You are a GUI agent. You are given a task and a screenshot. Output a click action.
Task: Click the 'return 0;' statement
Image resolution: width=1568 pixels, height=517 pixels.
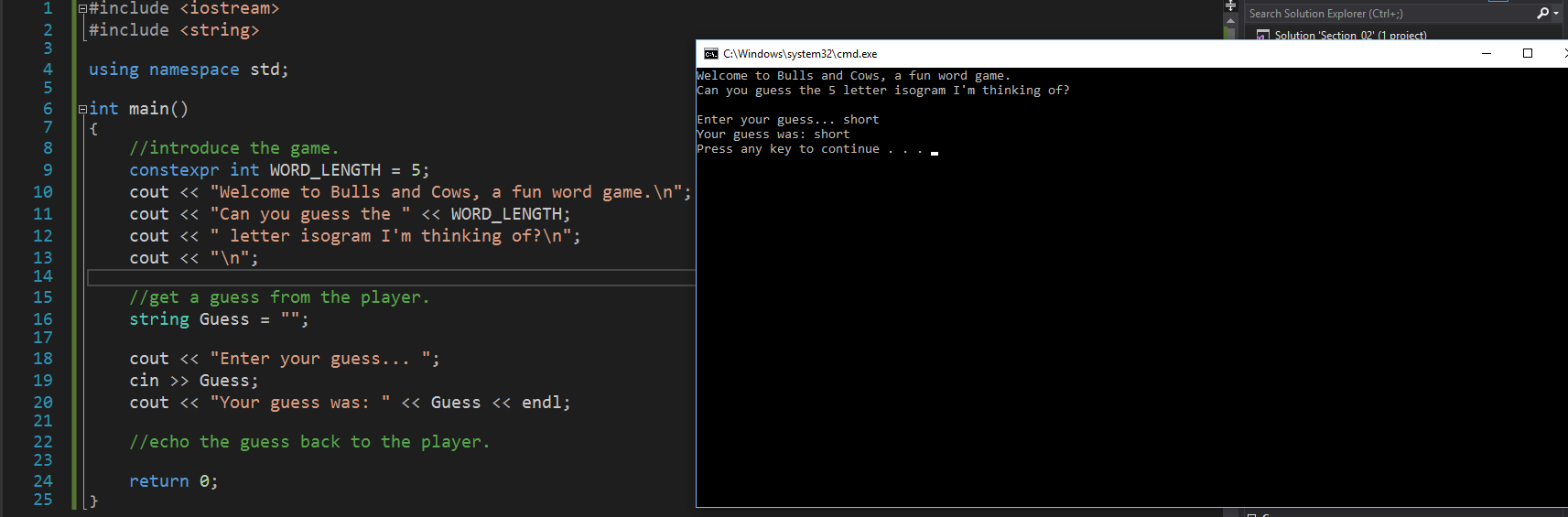[174, 481]
